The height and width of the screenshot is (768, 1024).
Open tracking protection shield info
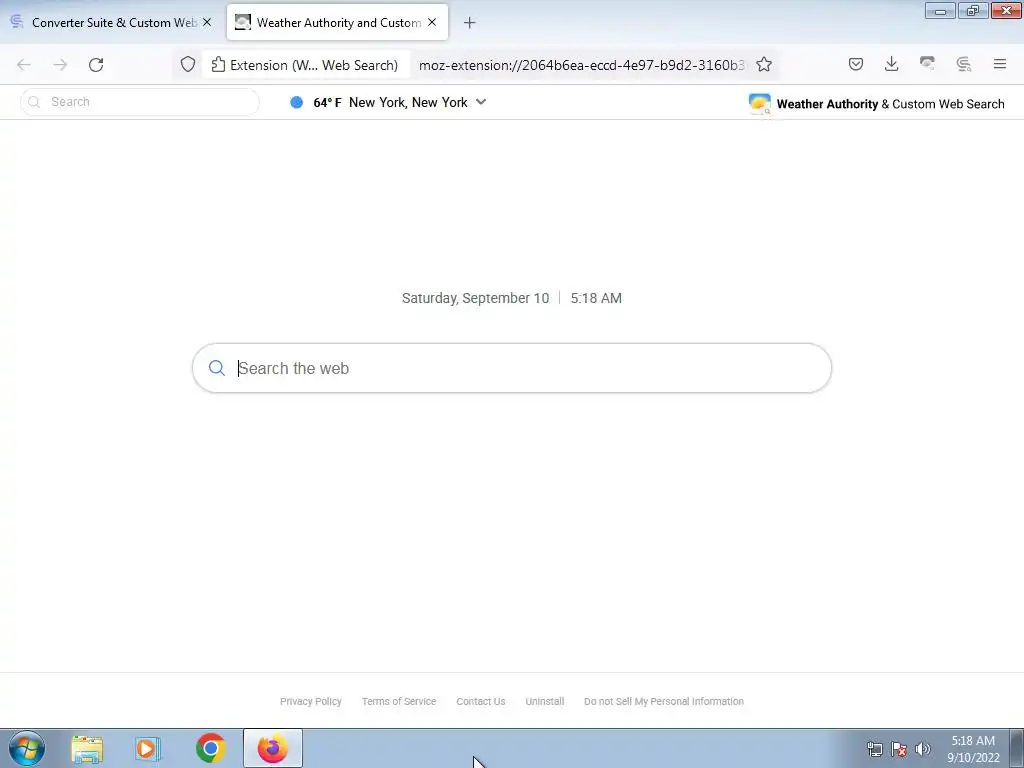[x=188, y=65]
